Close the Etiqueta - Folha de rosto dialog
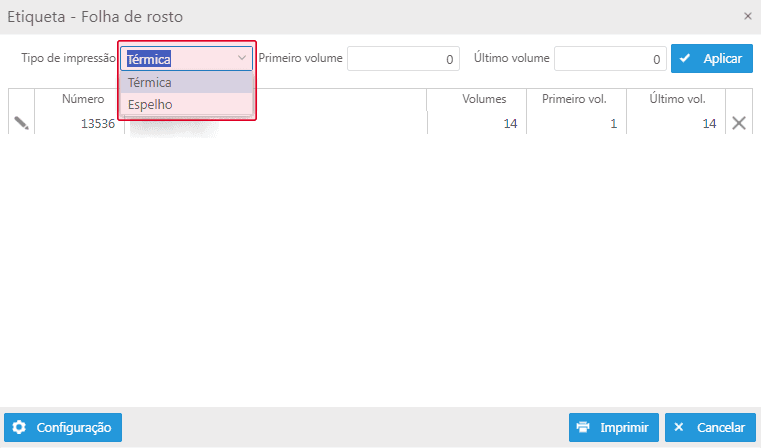The height and width of the screenshot is (448, 761). pos(747,16)
